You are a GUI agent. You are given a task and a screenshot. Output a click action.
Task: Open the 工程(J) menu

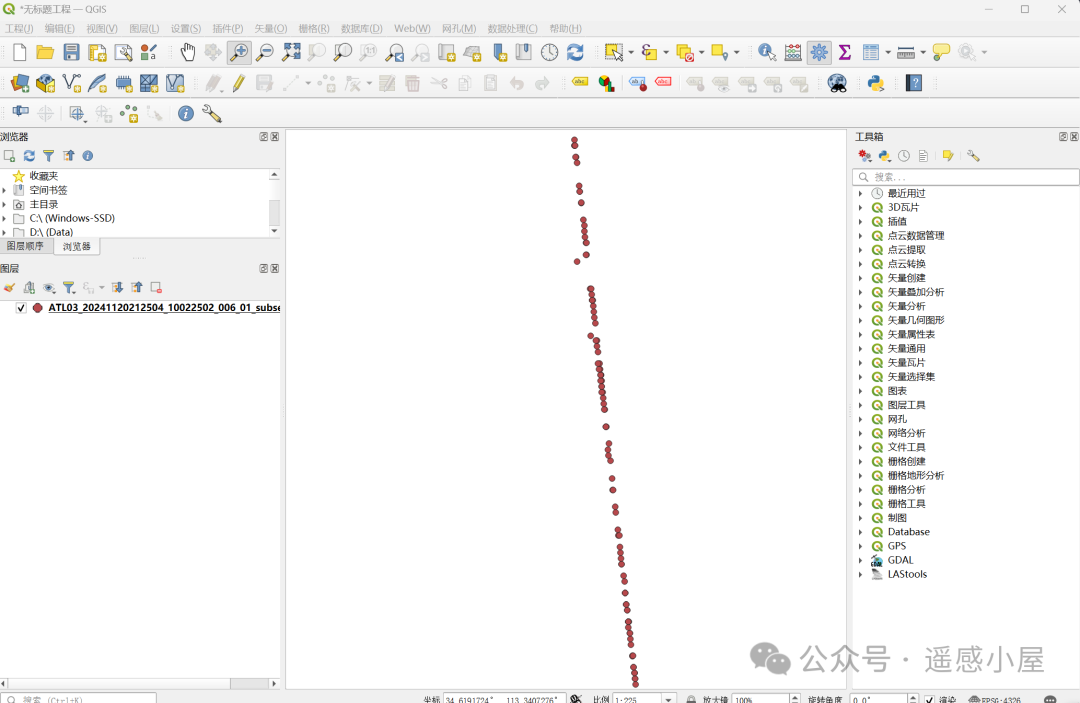(19, 28)
